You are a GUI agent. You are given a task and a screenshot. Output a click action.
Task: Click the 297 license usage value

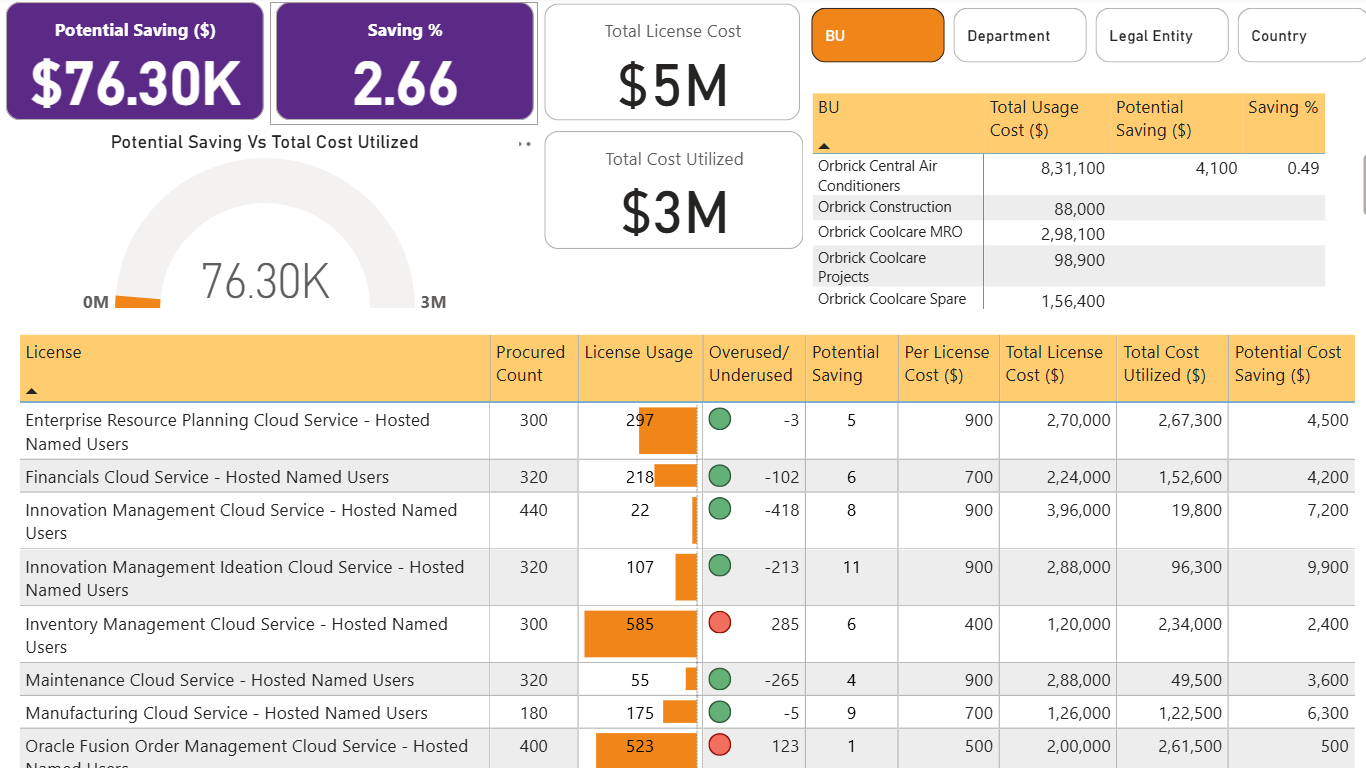(640, 420)
